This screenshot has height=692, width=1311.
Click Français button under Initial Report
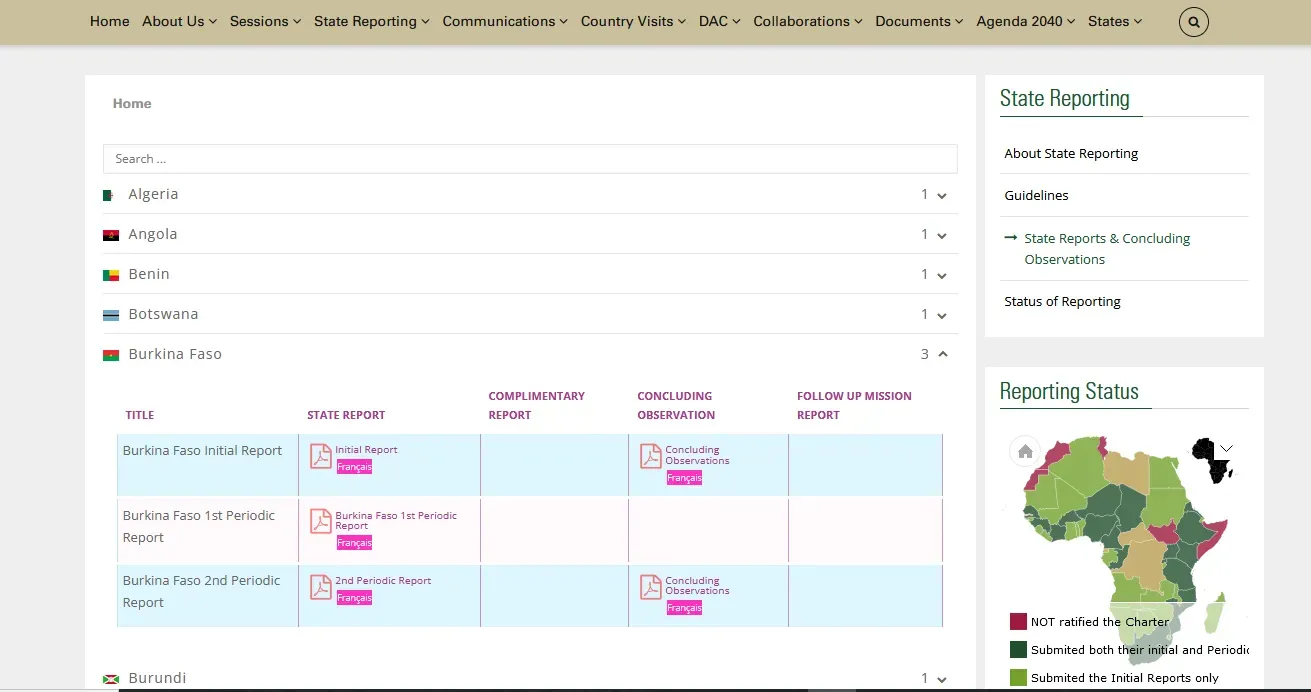tap(354, 467)
